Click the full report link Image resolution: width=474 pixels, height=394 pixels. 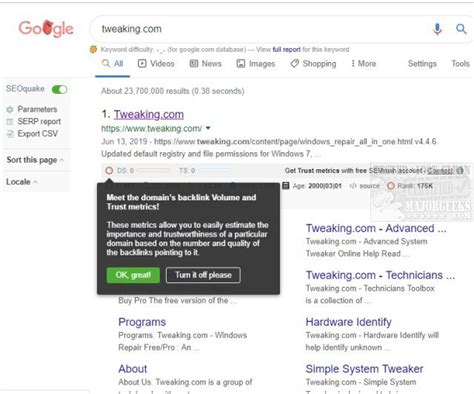pos(286,50)
